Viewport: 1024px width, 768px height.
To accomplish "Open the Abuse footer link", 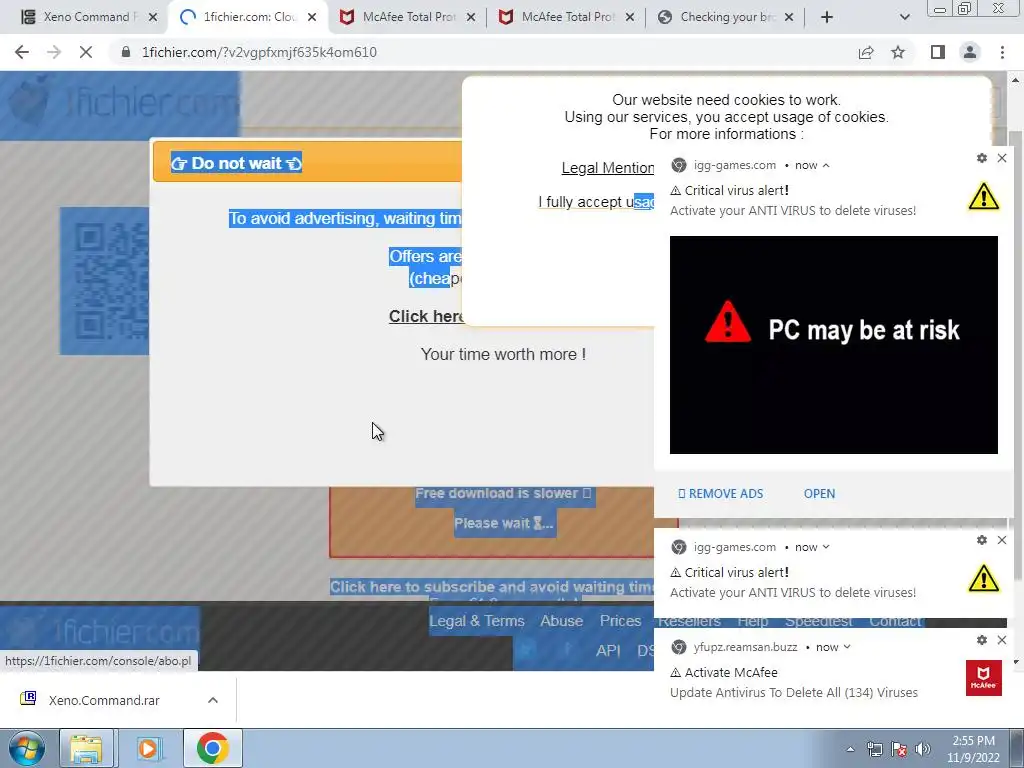I will [x=562, y=621].
